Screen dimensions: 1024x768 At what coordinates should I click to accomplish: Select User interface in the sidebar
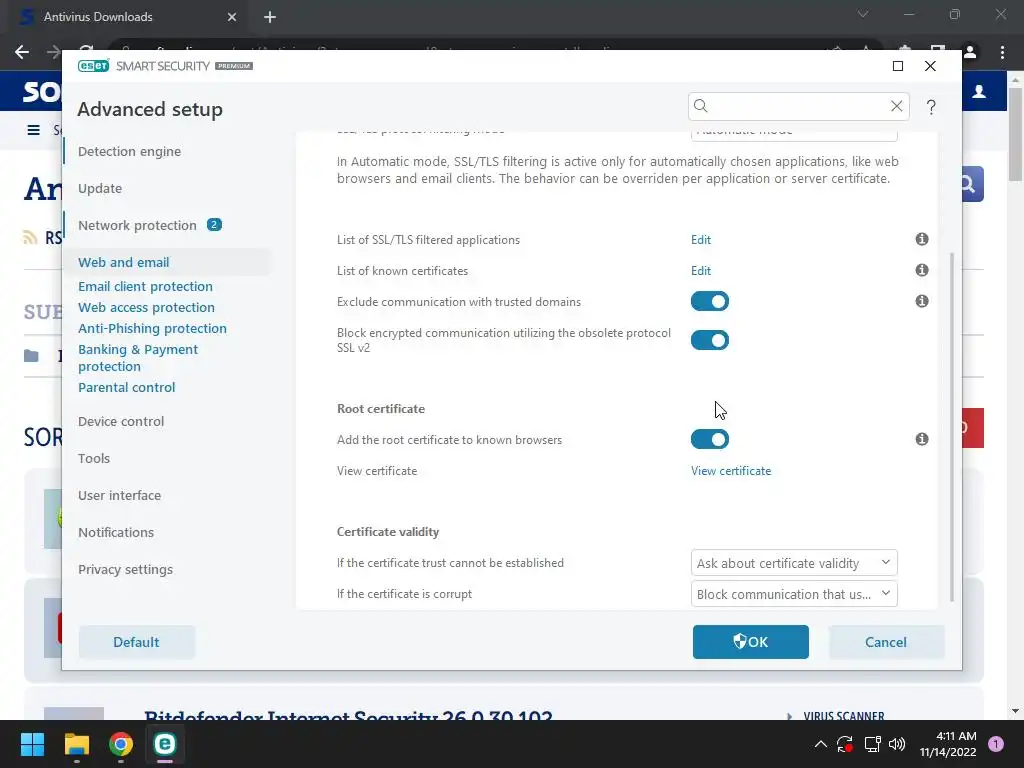(x=120, y=496)
